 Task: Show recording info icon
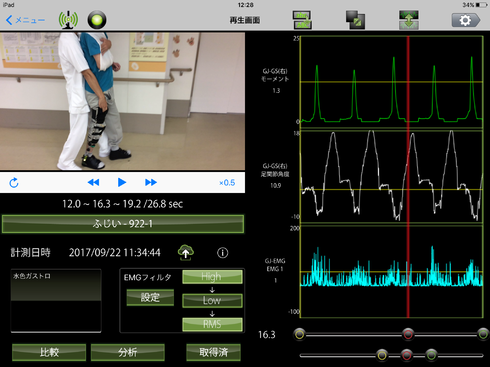click(x=223, y=253)
